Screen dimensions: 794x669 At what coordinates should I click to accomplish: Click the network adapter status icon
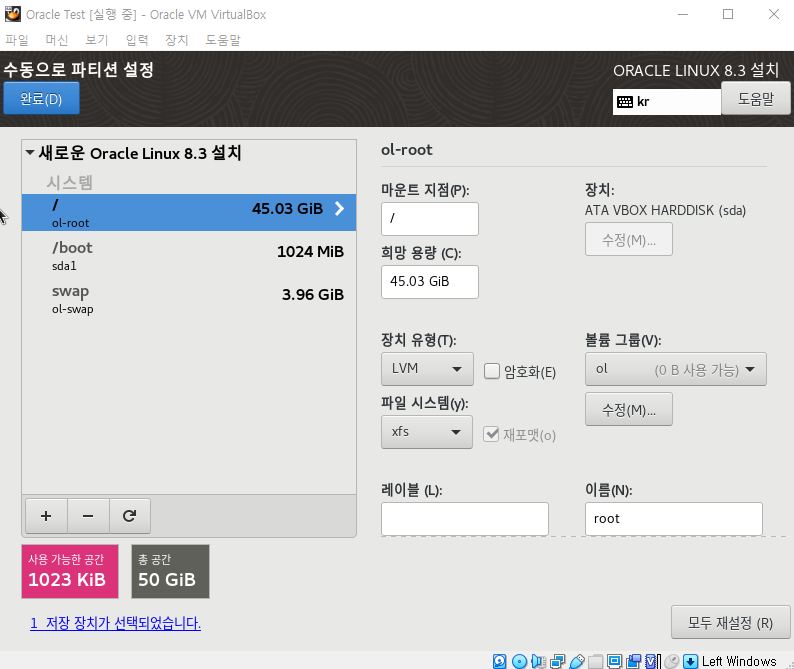click(558, 661)
